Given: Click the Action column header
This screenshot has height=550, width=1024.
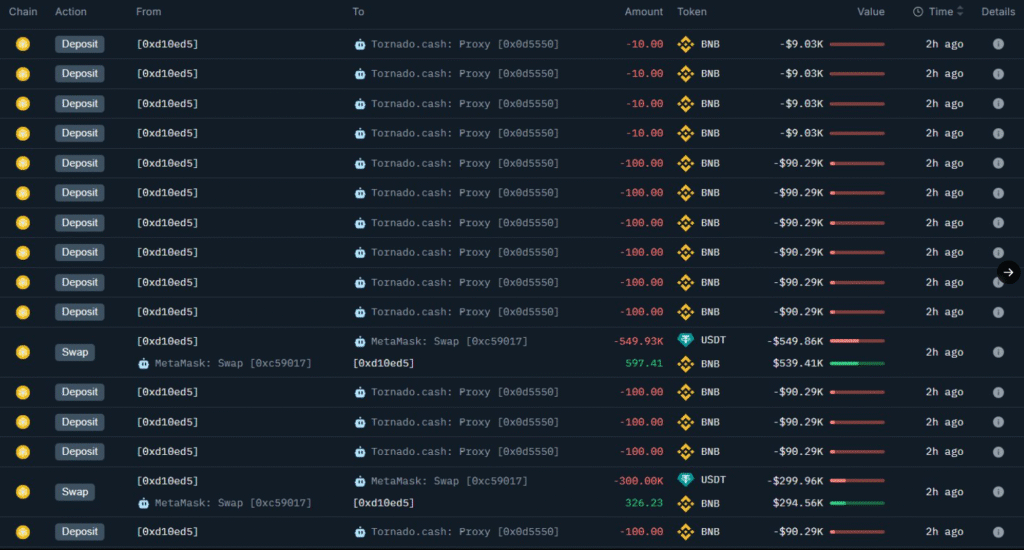Looking at the screenshot, I should (x=71, y=12).
